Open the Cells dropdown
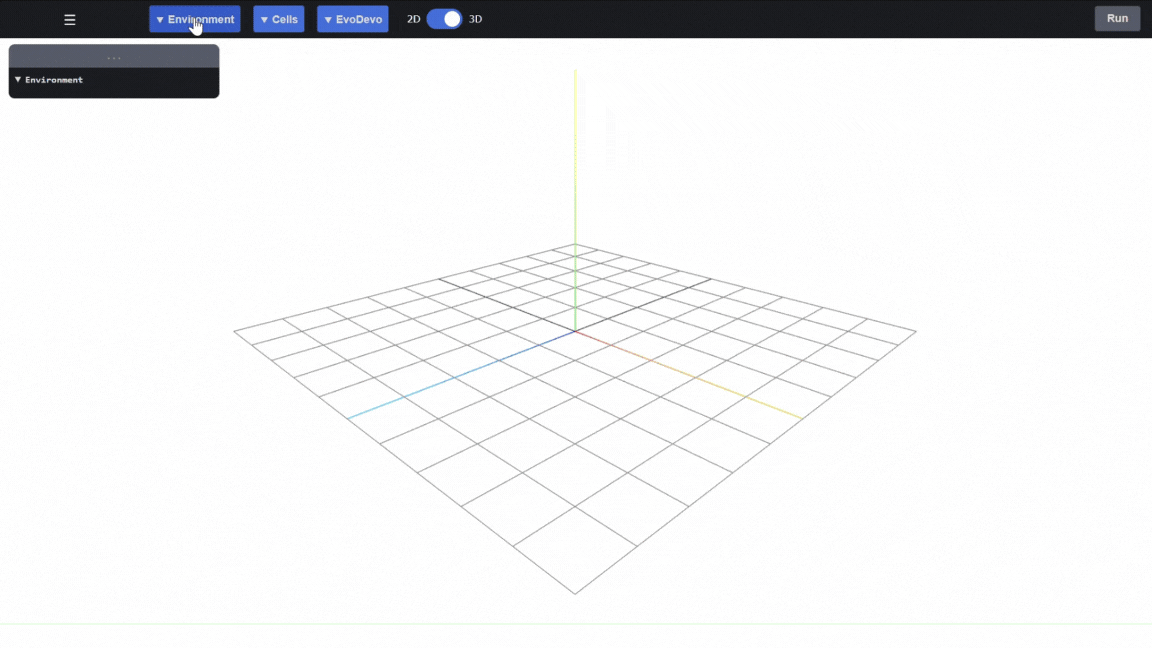Viewport: 1152px width, 648px height. [x=279, y=19]
